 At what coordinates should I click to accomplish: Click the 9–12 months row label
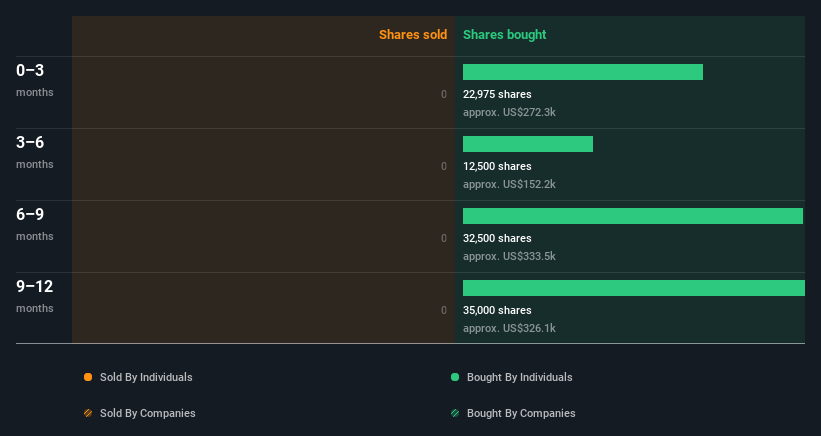click(35, 296)
